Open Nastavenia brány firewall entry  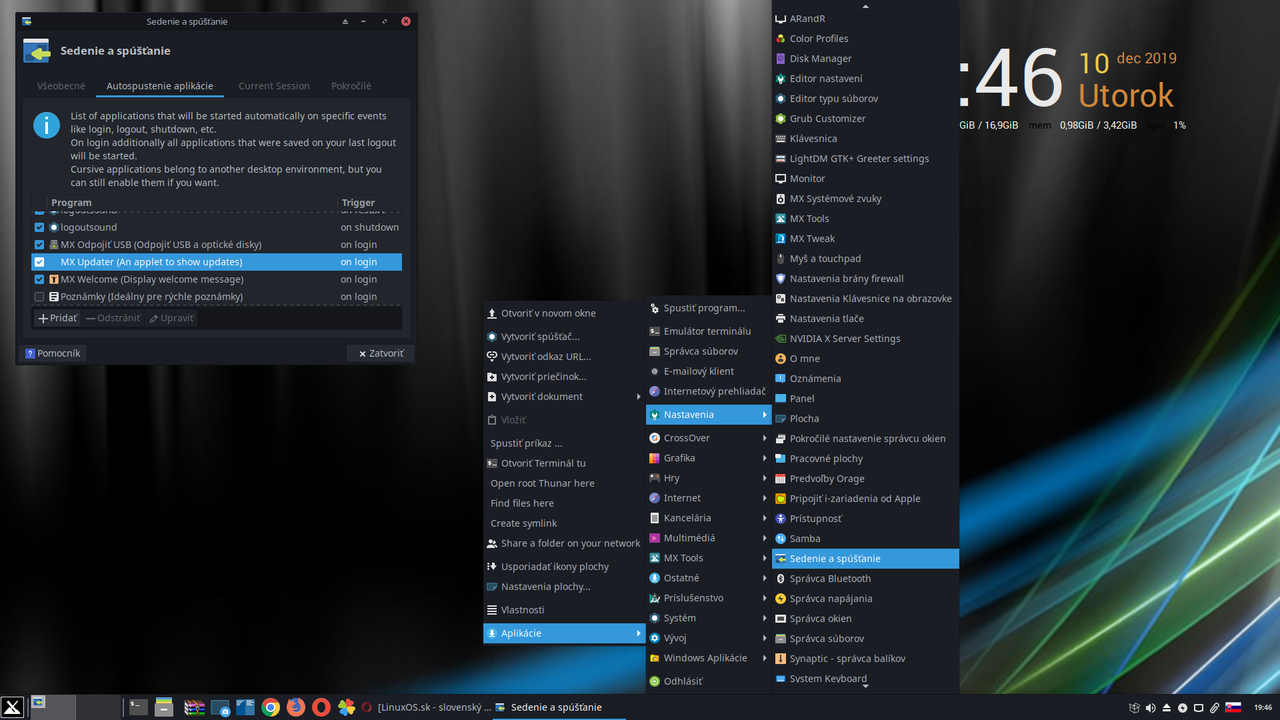(x=865, y=278)
